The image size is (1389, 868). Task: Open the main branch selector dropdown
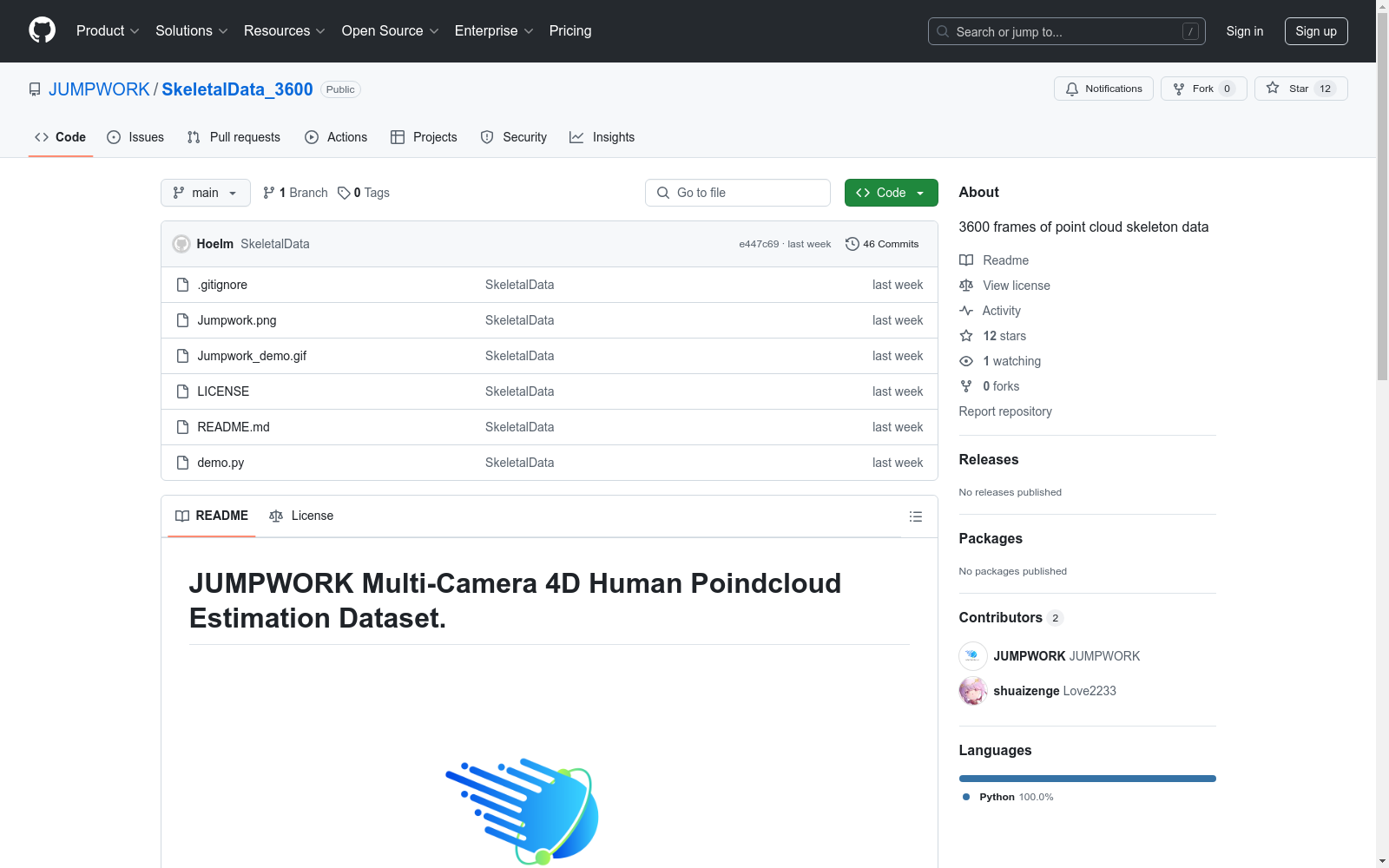[x=206, y=193]
